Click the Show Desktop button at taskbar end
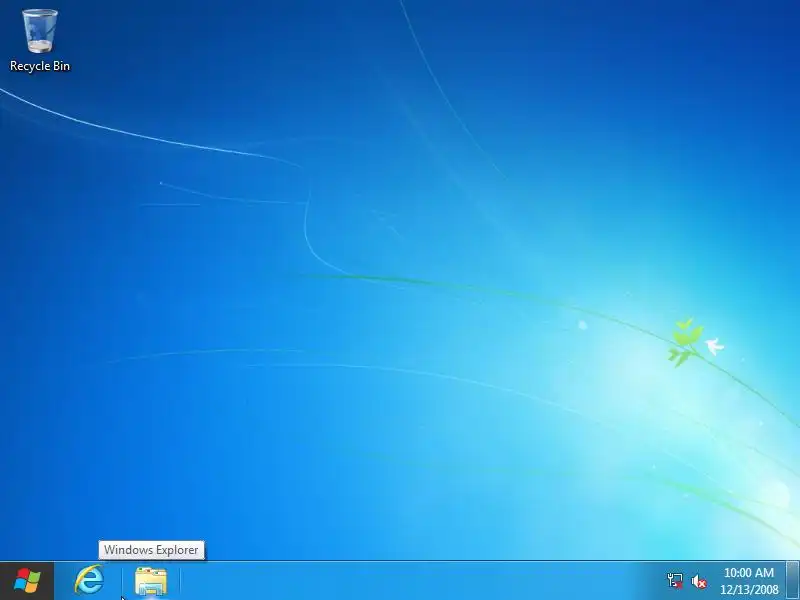 point(792,581)
